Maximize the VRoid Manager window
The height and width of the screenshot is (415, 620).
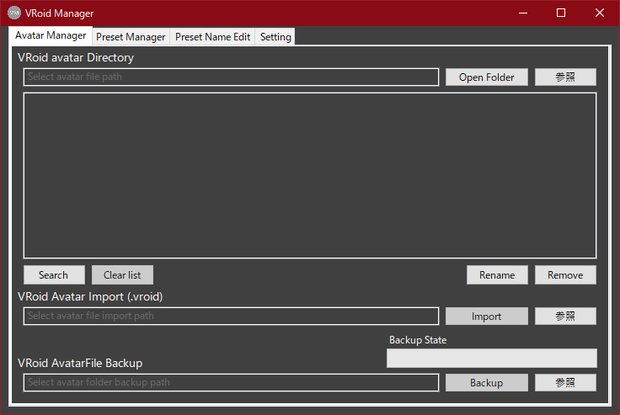pyautogui.click(x=561, y=13)
